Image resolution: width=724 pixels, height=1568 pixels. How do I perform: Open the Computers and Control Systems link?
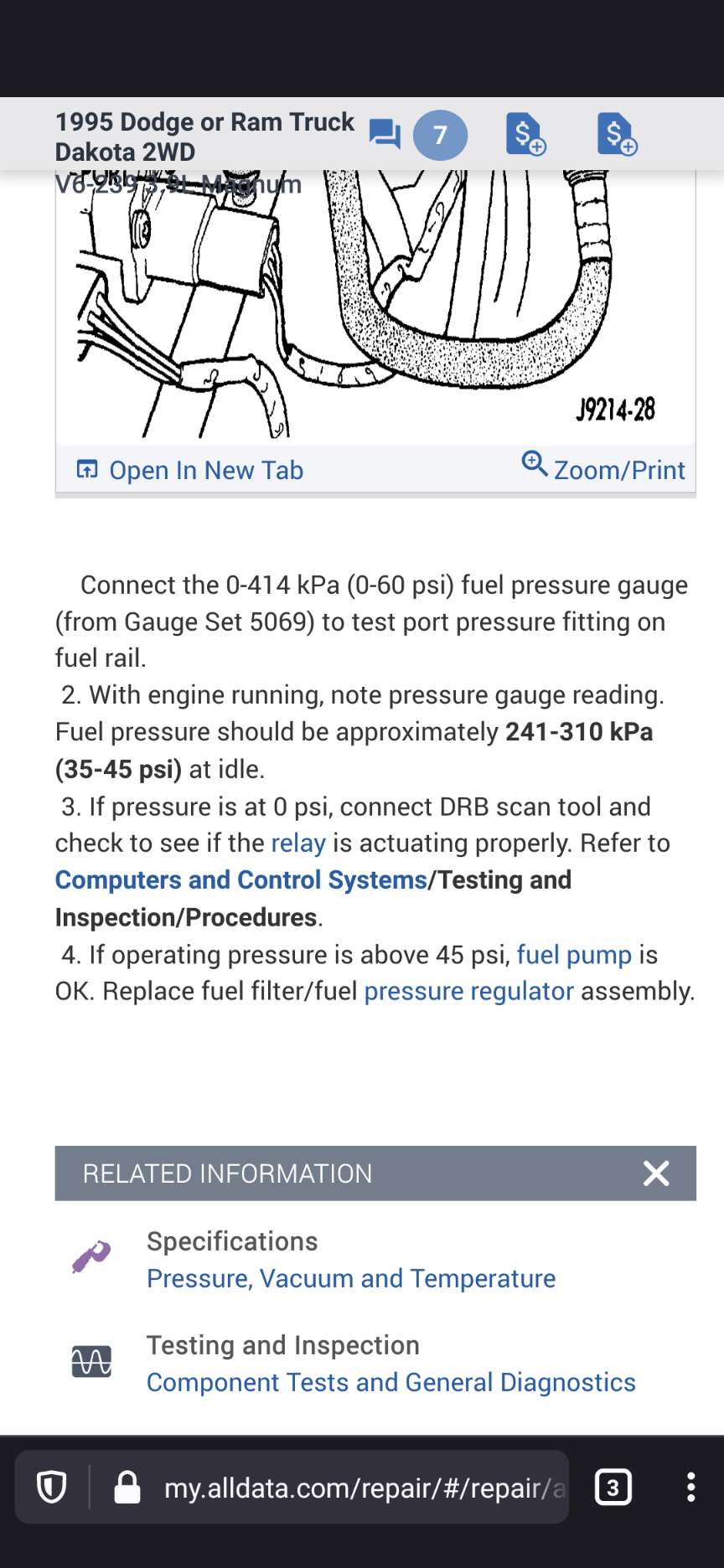click(241, 880)
